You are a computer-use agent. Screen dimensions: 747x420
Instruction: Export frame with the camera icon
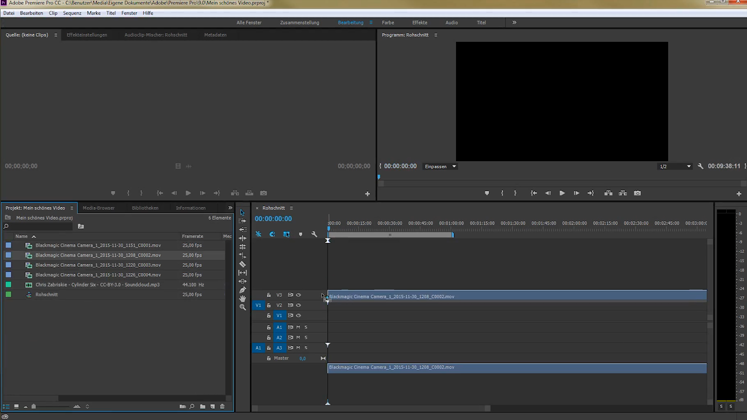tap(637, 193)
